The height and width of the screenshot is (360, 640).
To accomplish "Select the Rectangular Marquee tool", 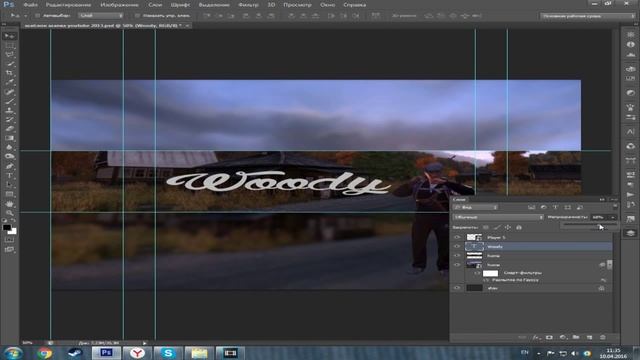I will coord(9,46).
